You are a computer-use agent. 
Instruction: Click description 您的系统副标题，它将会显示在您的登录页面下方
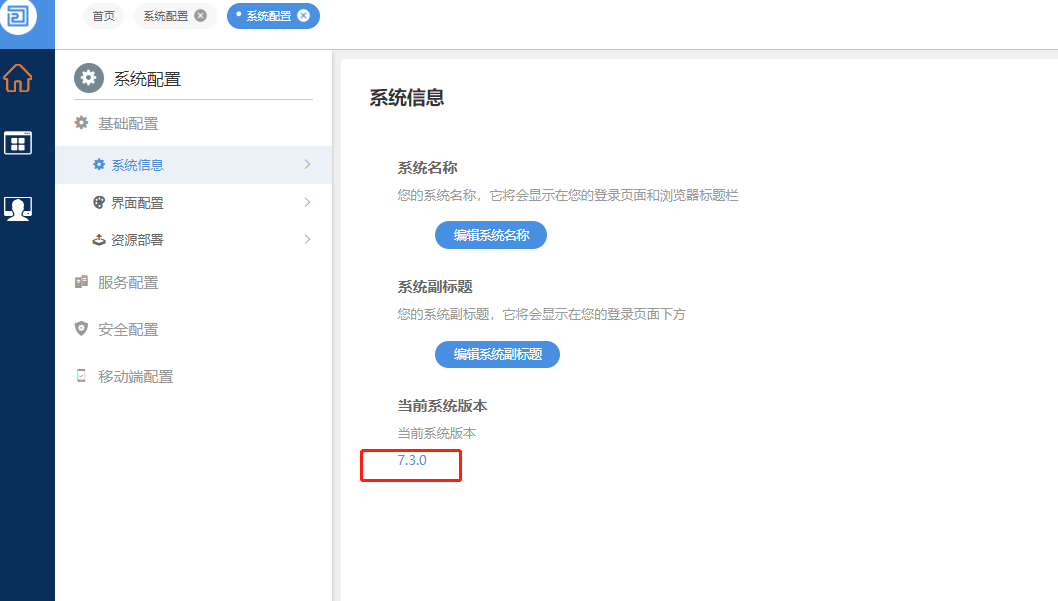coord(541,314)
